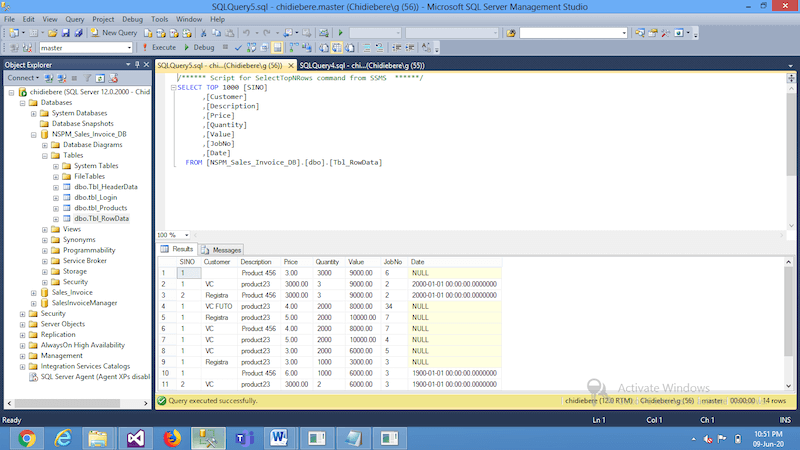The height and width of the screenshot is (450, 800).
Task: Click the New Query toolbar button
Action: click(x=114, y=33)
